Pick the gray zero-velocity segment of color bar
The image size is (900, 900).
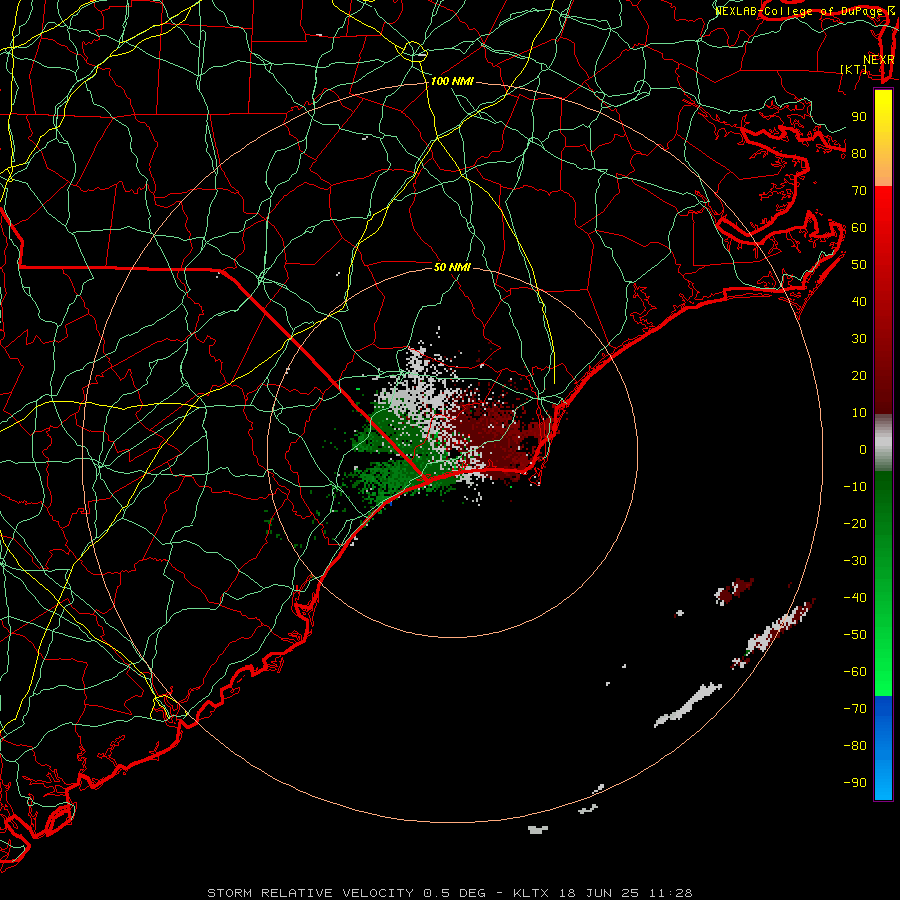pyautogui.click(x=883, y=443)
